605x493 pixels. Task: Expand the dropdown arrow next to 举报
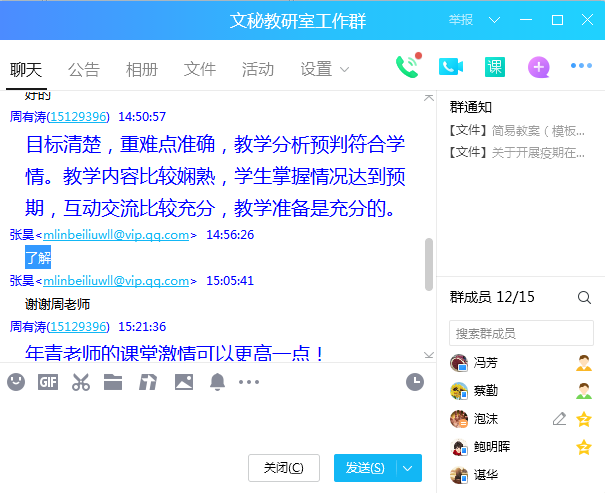coord(495,20)
